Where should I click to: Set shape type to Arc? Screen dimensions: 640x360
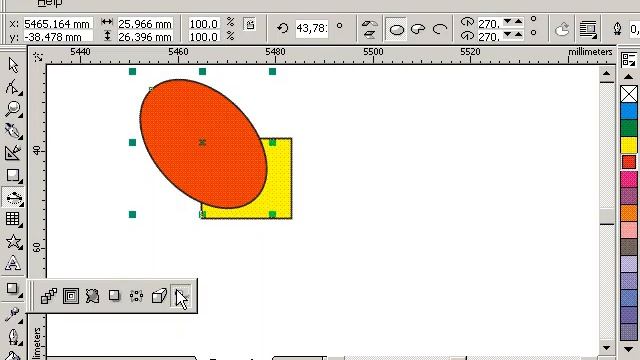click(440, 29)
